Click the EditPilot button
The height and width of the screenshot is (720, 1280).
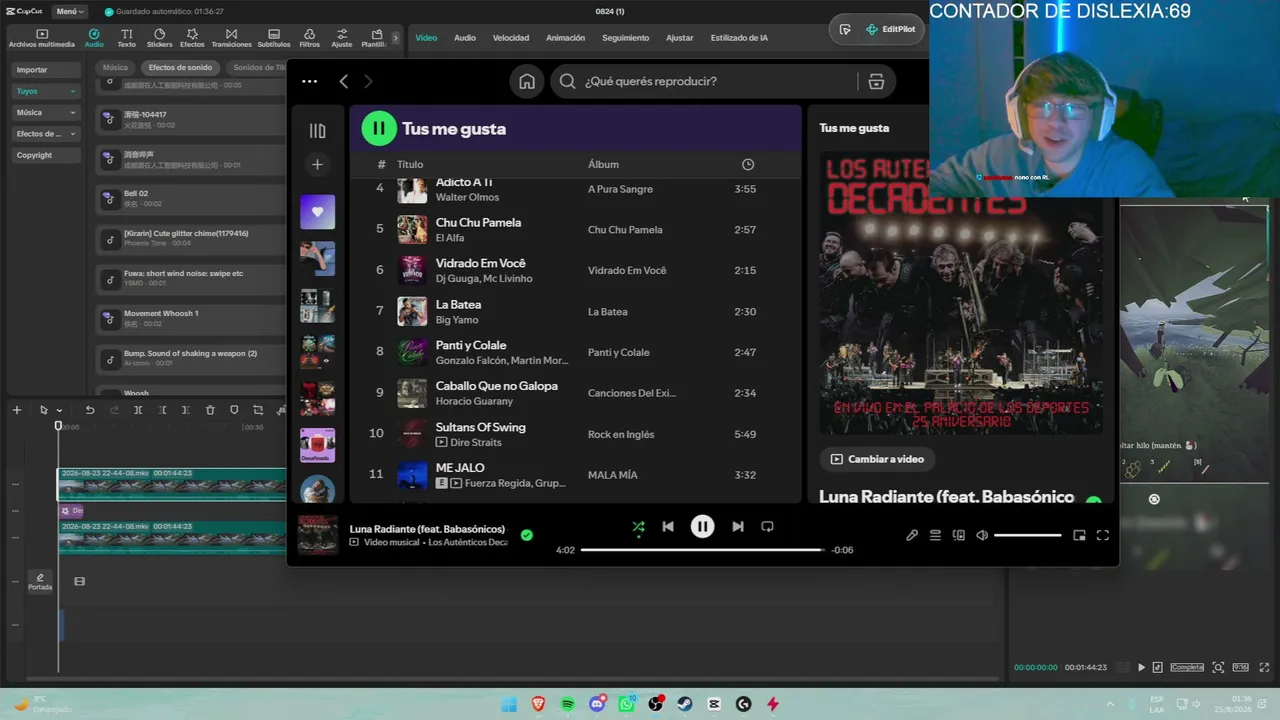[x=890, y=30]
